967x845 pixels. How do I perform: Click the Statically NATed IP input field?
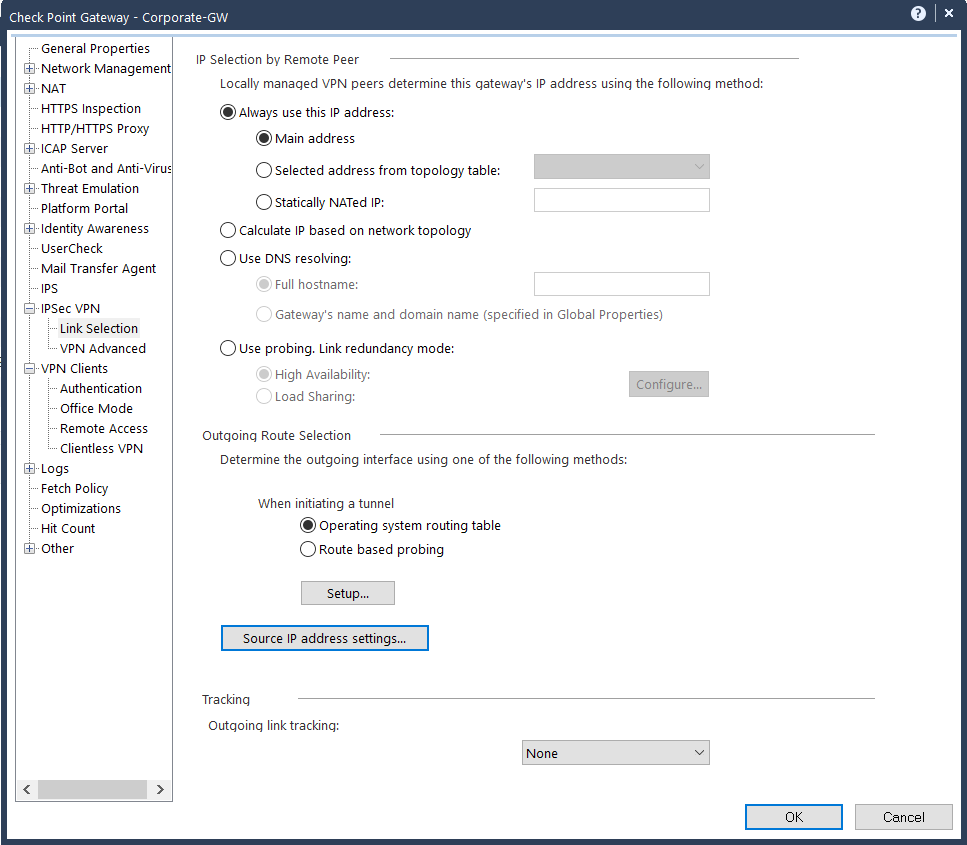622,200
